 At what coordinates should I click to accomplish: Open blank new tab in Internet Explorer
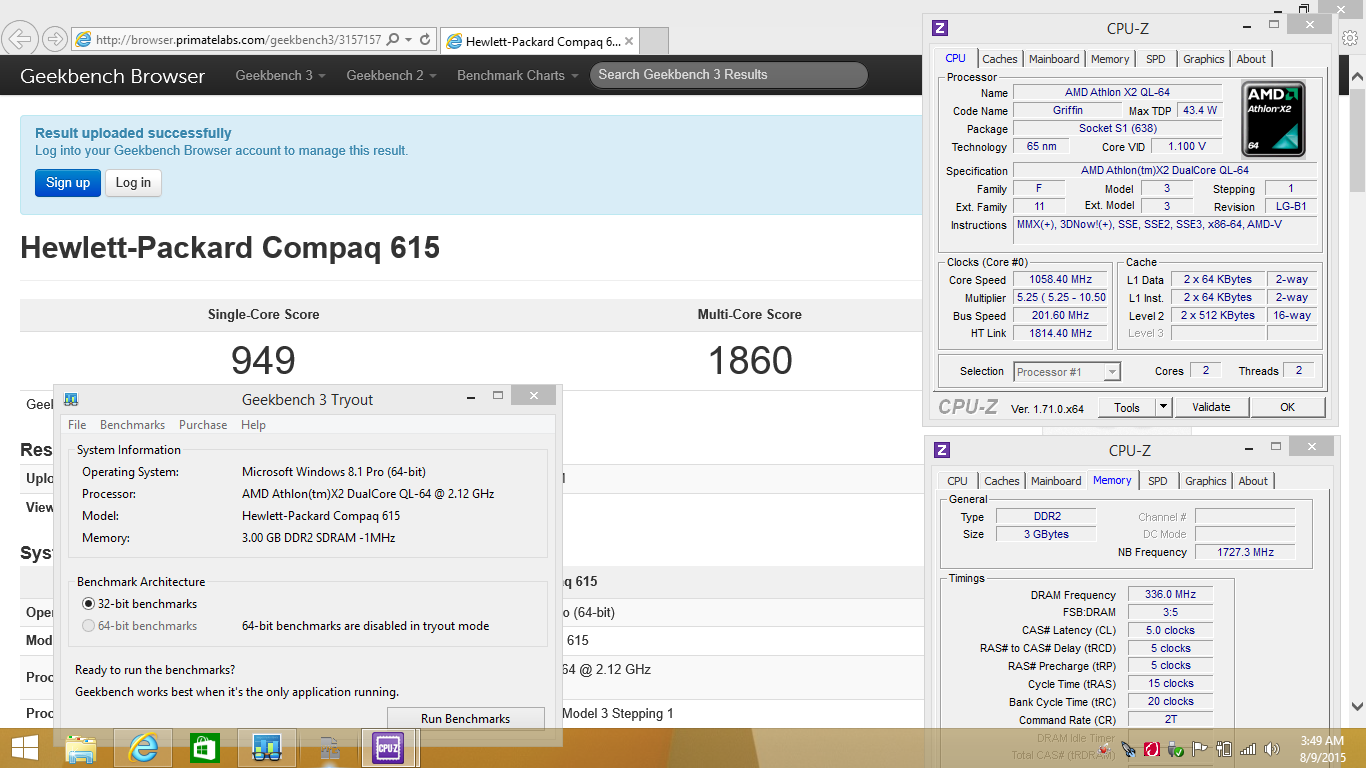tap(653, 41)
